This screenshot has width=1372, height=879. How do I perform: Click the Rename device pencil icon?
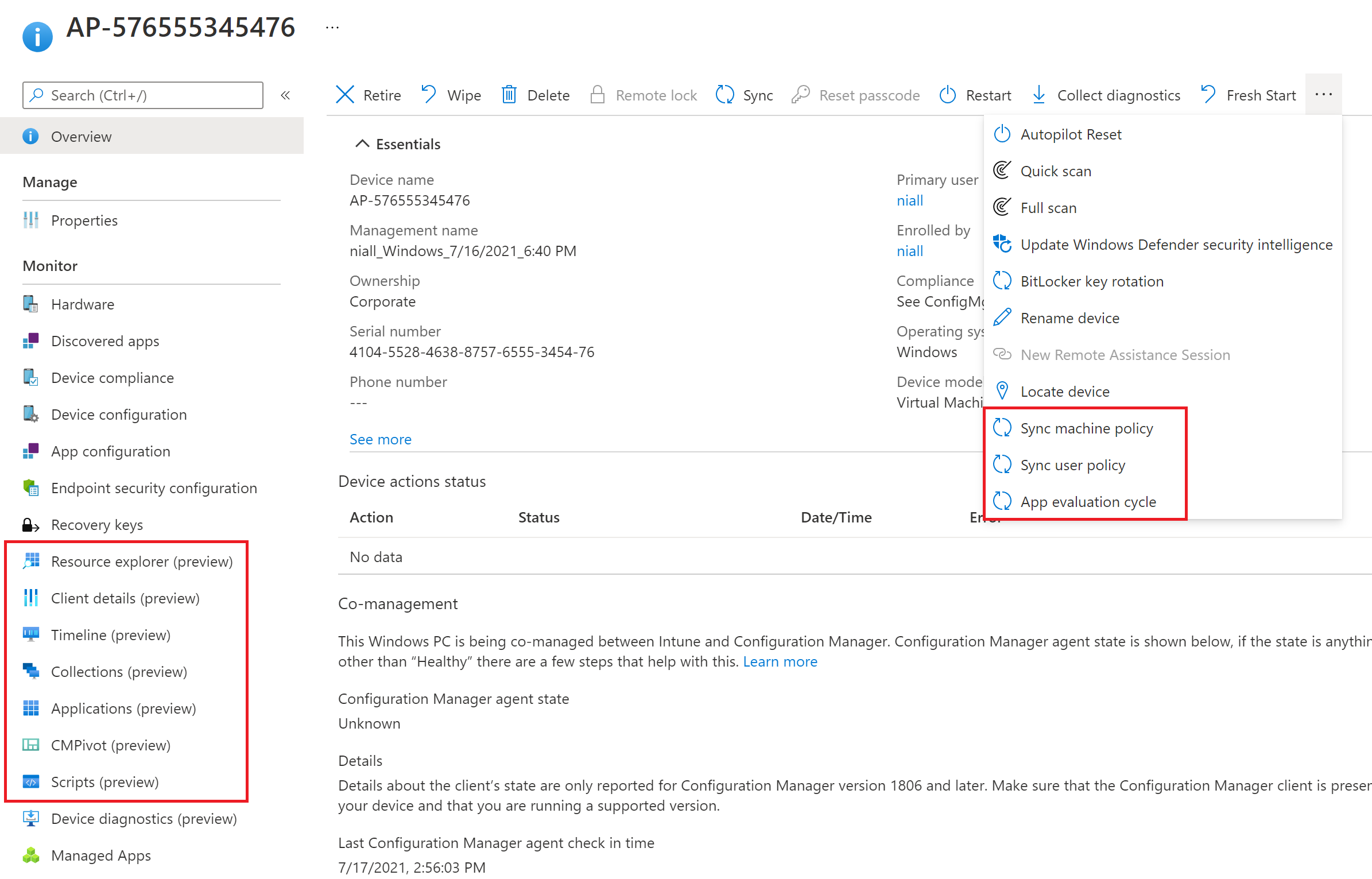point(1002,317)
